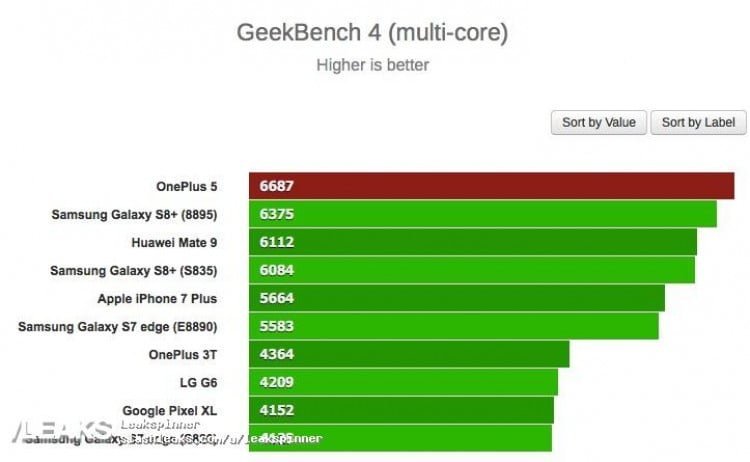
Task: Select the Huawei Mate 9 bar
Action: [x=472, y=242]
